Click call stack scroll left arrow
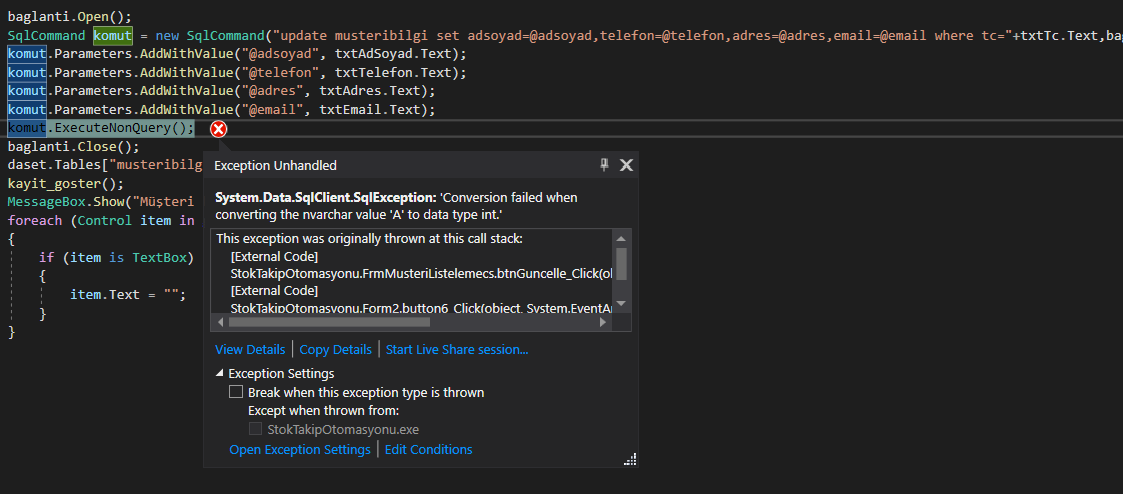The width and height of the screenshot is (1123, 494). [x=218, y=322]
